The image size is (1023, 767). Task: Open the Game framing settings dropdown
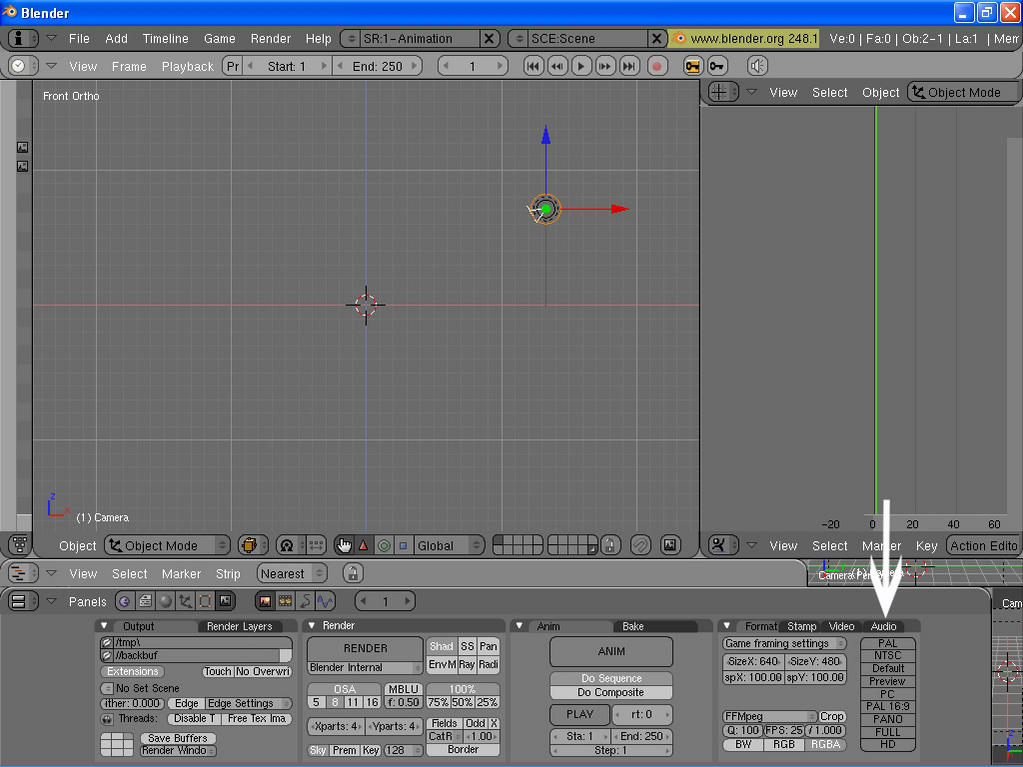(x=784, y=644)
